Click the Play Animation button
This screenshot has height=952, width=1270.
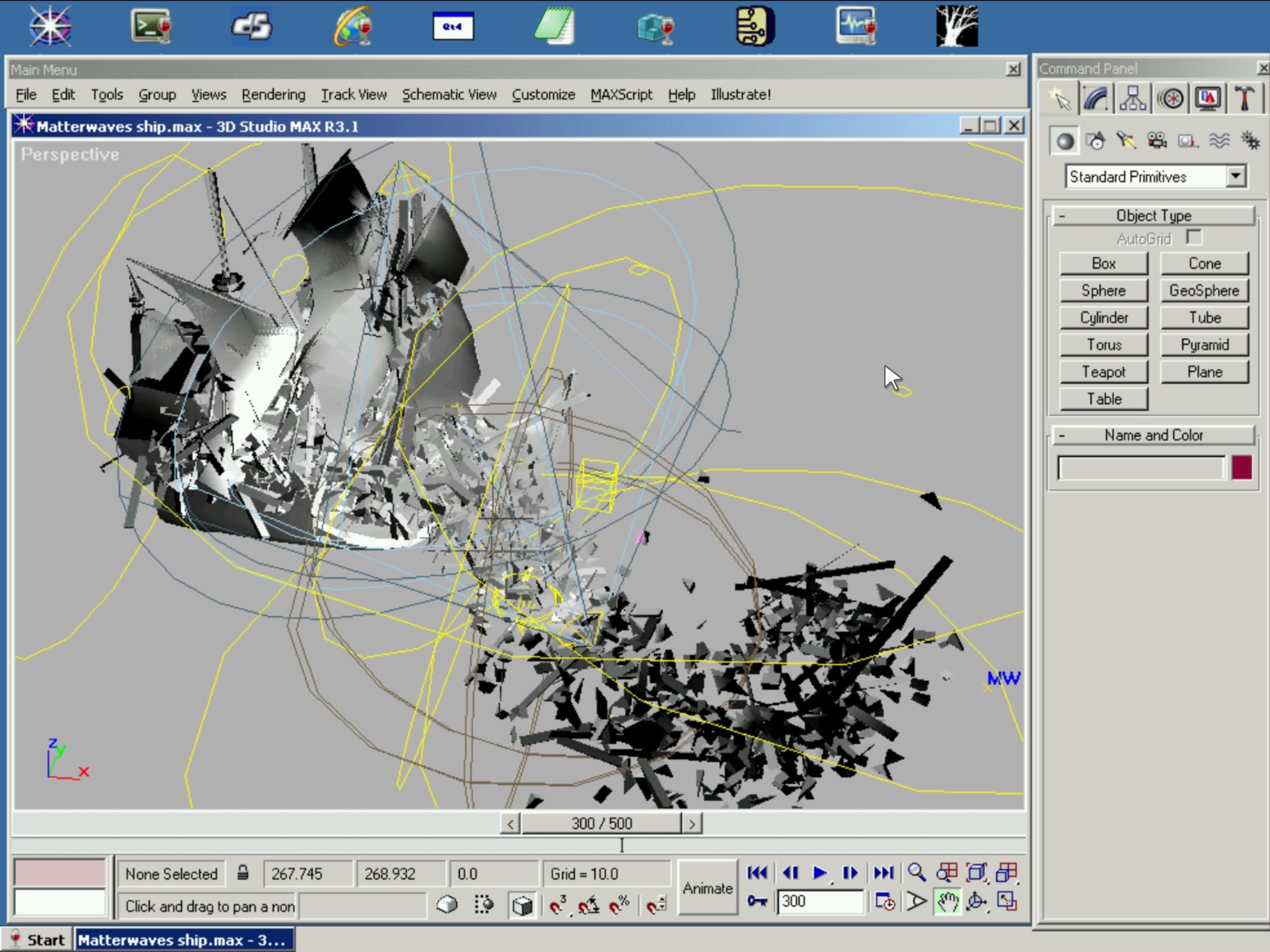(820, 873)
